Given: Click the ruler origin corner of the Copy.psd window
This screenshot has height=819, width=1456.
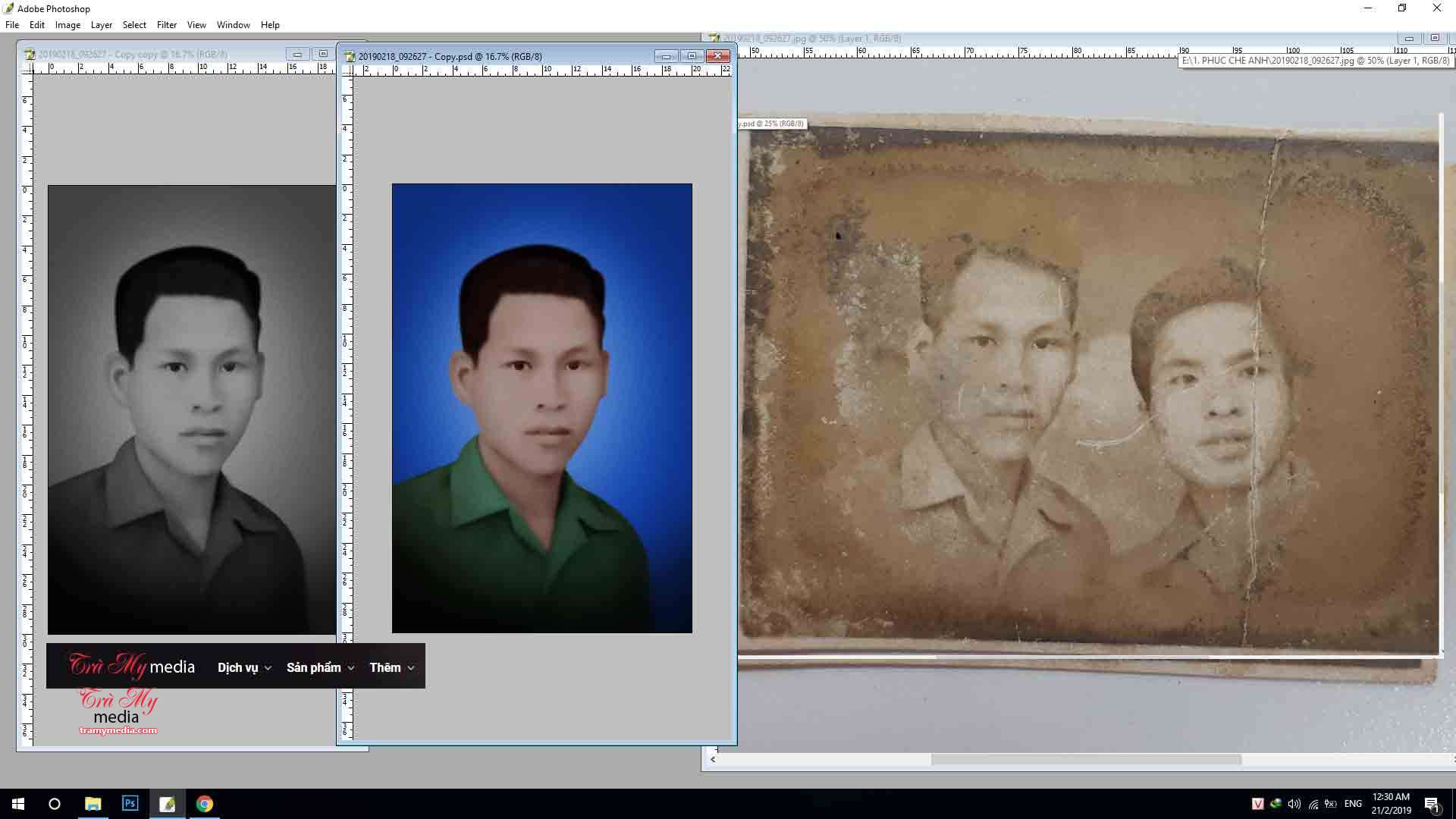Looking at the screenshot, I should 347,70.
